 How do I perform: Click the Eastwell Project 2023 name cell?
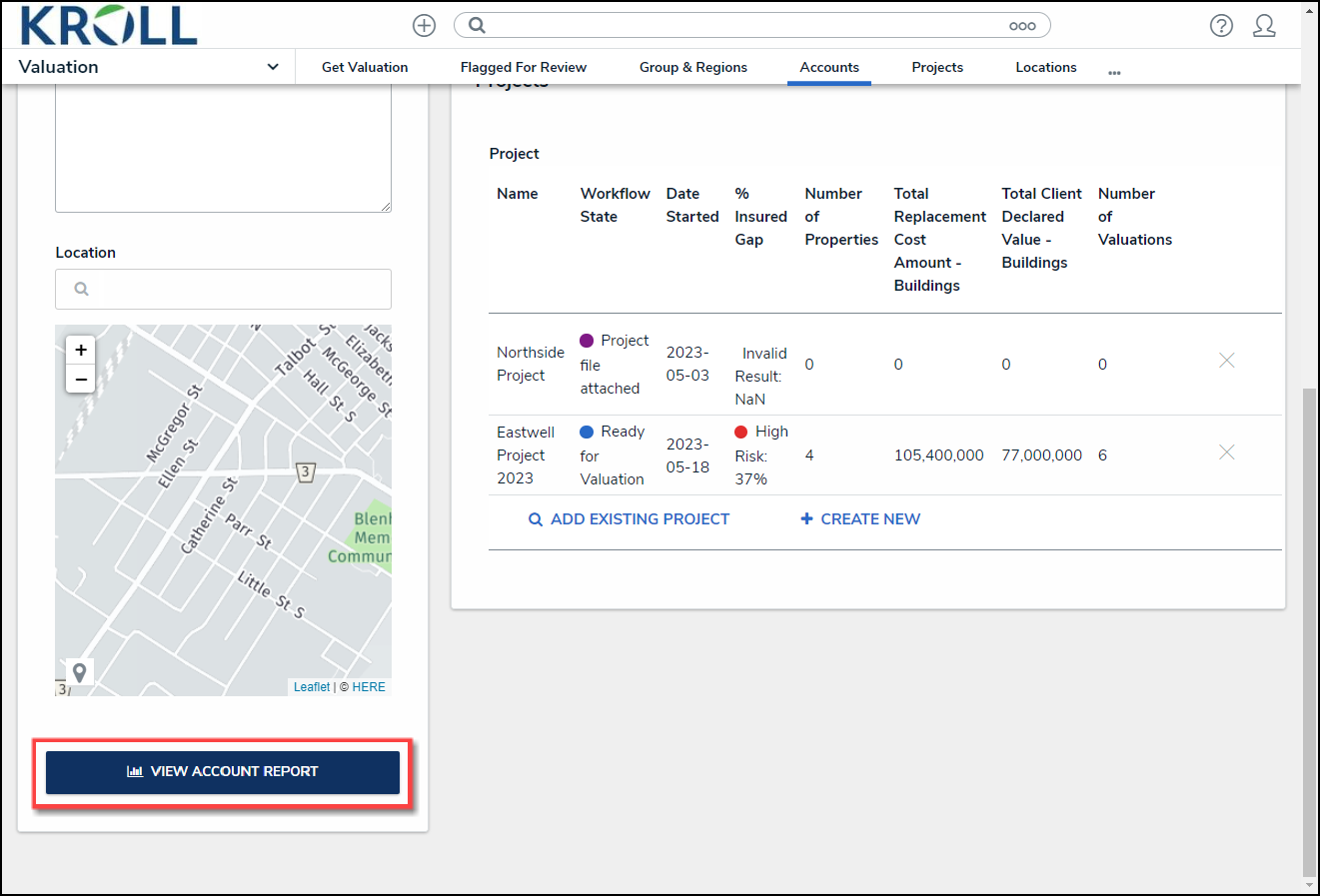pos(526,455)
